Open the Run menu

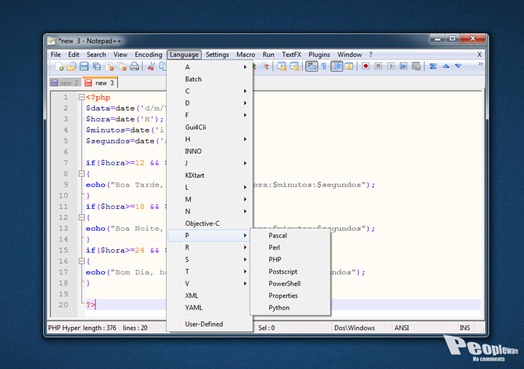pos(268,54)
